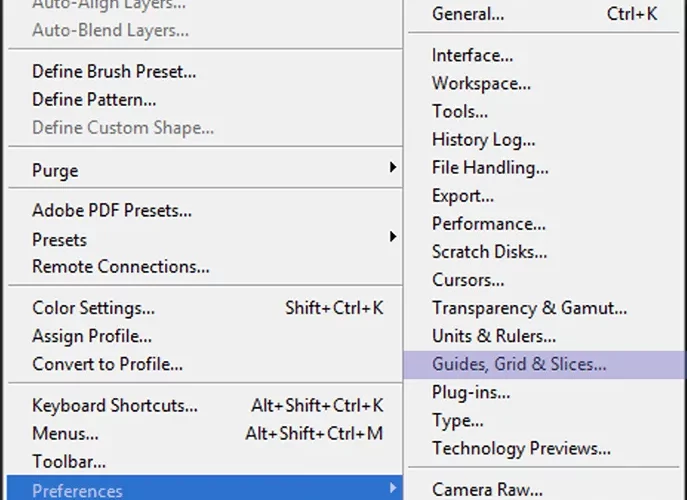Open Units & Rulers preferences
The height and width of the screenshot is (500, 687).
pyautogui.click(x=545, y=336)
